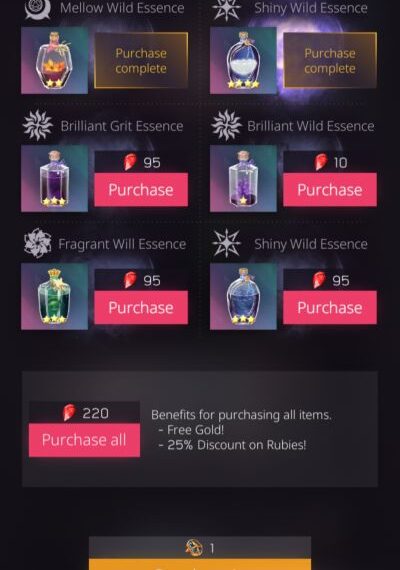Tap the four-star Shiny Wild Essence bottle
The height and width of the screenshot is (570, 400).
[243, 60]
